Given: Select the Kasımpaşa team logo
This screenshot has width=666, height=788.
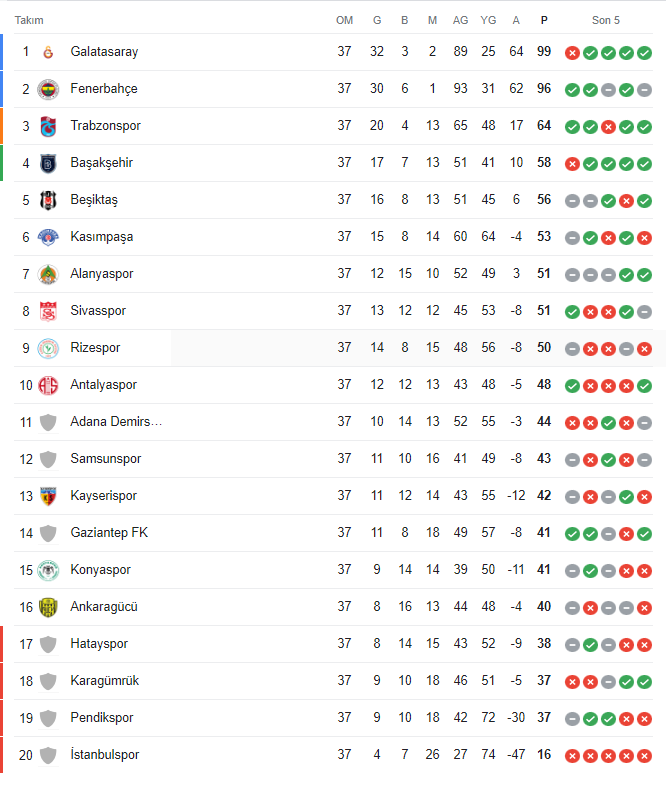Looking at the screenshot, I should (x=48, y=237).
